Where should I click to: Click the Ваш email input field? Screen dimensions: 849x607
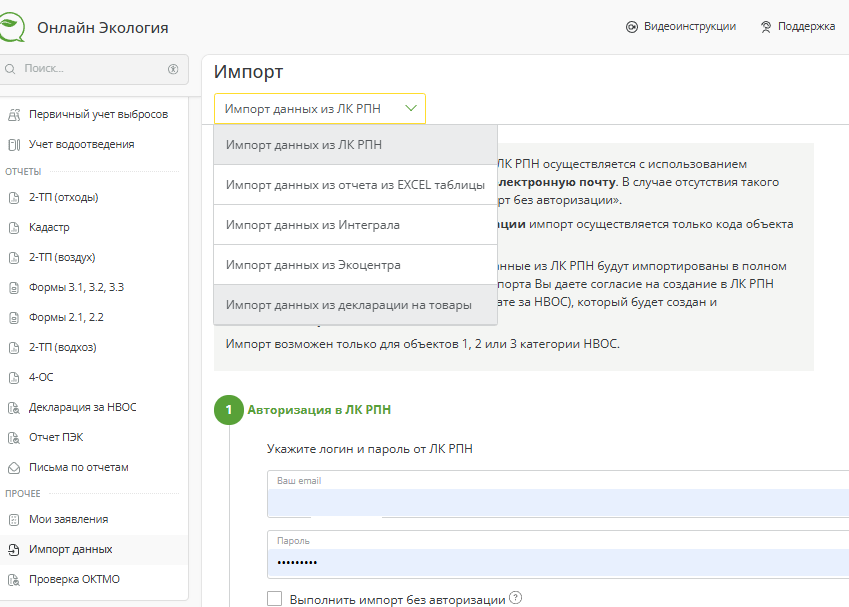pyautogui.click(x=557, y=502)
